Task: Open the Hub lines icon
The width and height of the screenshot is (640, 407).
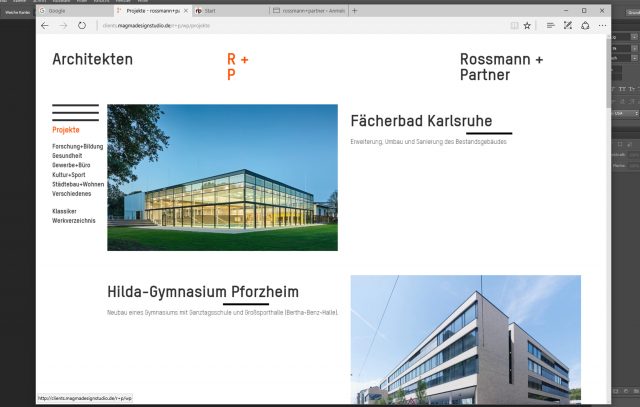Action: [550, 25]
